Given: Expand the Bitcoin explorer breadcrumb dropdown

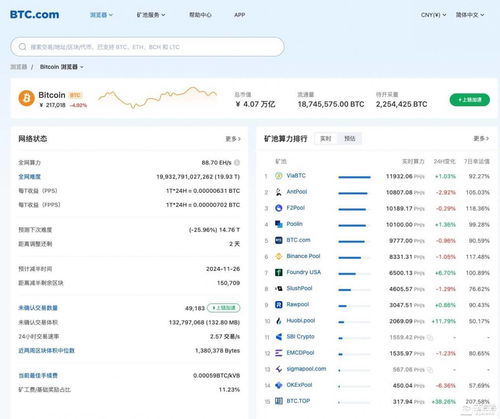Looking at the screenshot, I should [x=62, y=67].
